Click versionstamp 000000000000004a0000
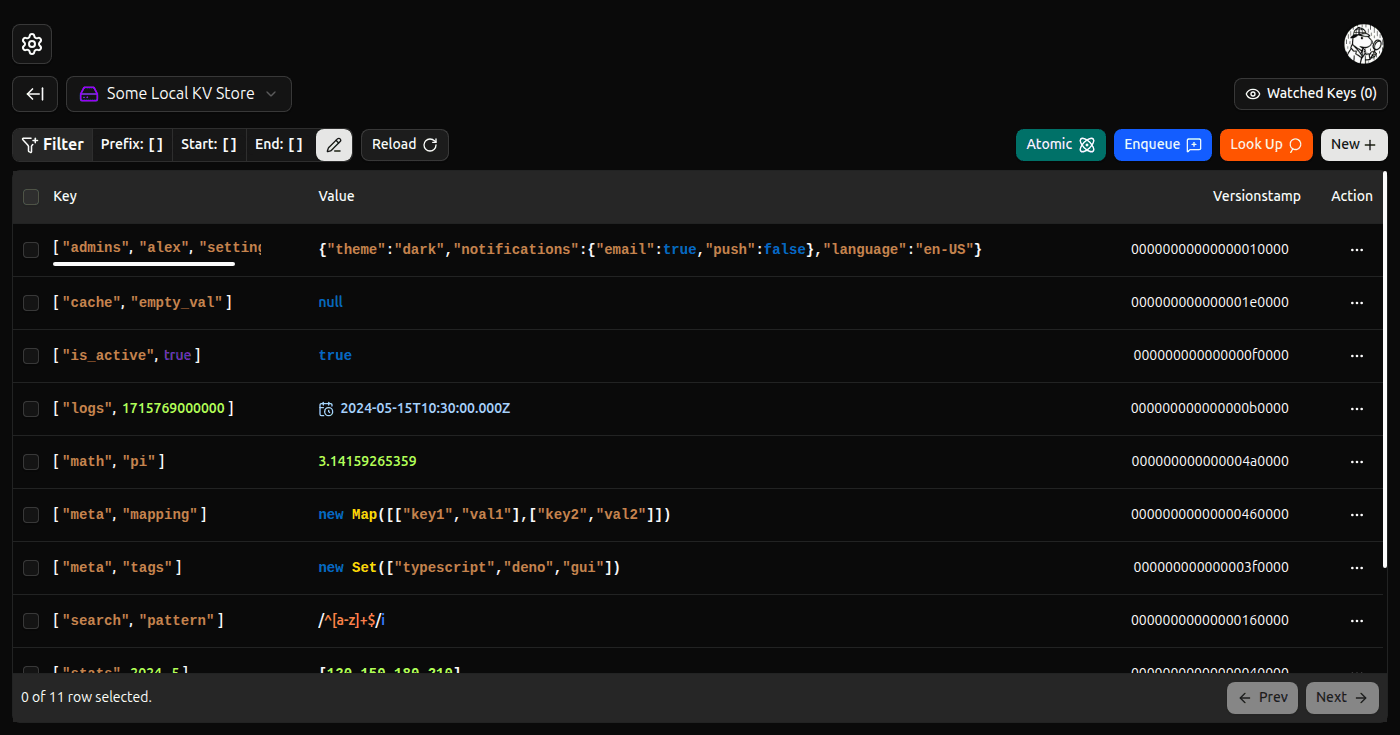Image resolution: width=1400 pixels, height=735 pixels. [x=1210, y=461]
